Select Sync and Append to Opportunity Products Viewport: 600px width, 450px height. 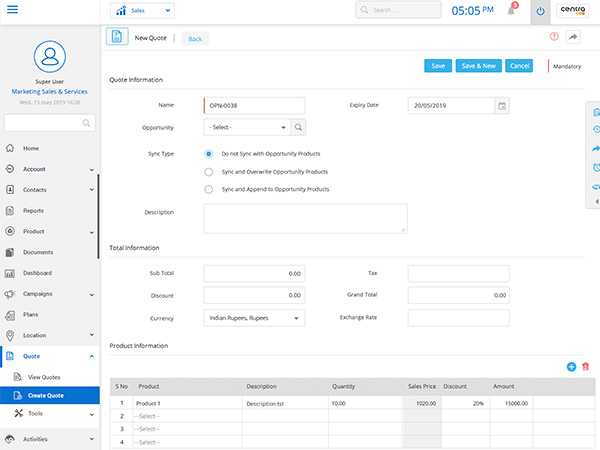click(x=209, y=189)
